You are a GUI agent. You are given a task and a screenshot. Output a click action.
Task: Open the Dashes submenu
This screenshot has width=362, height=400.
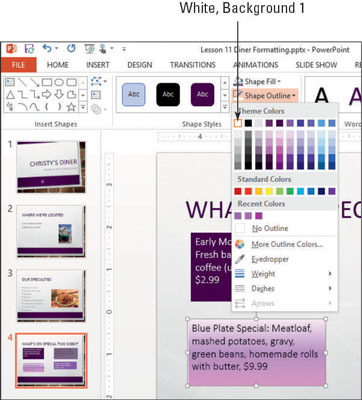tap(285, 288)
